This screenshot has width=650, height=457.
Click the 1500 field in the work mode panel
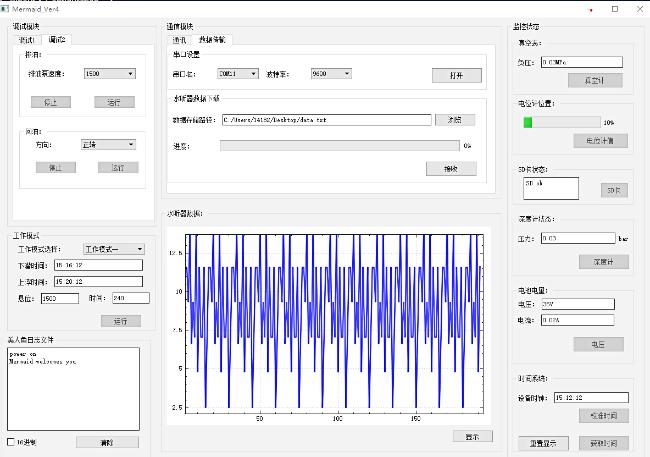click(x=60, y=298)
